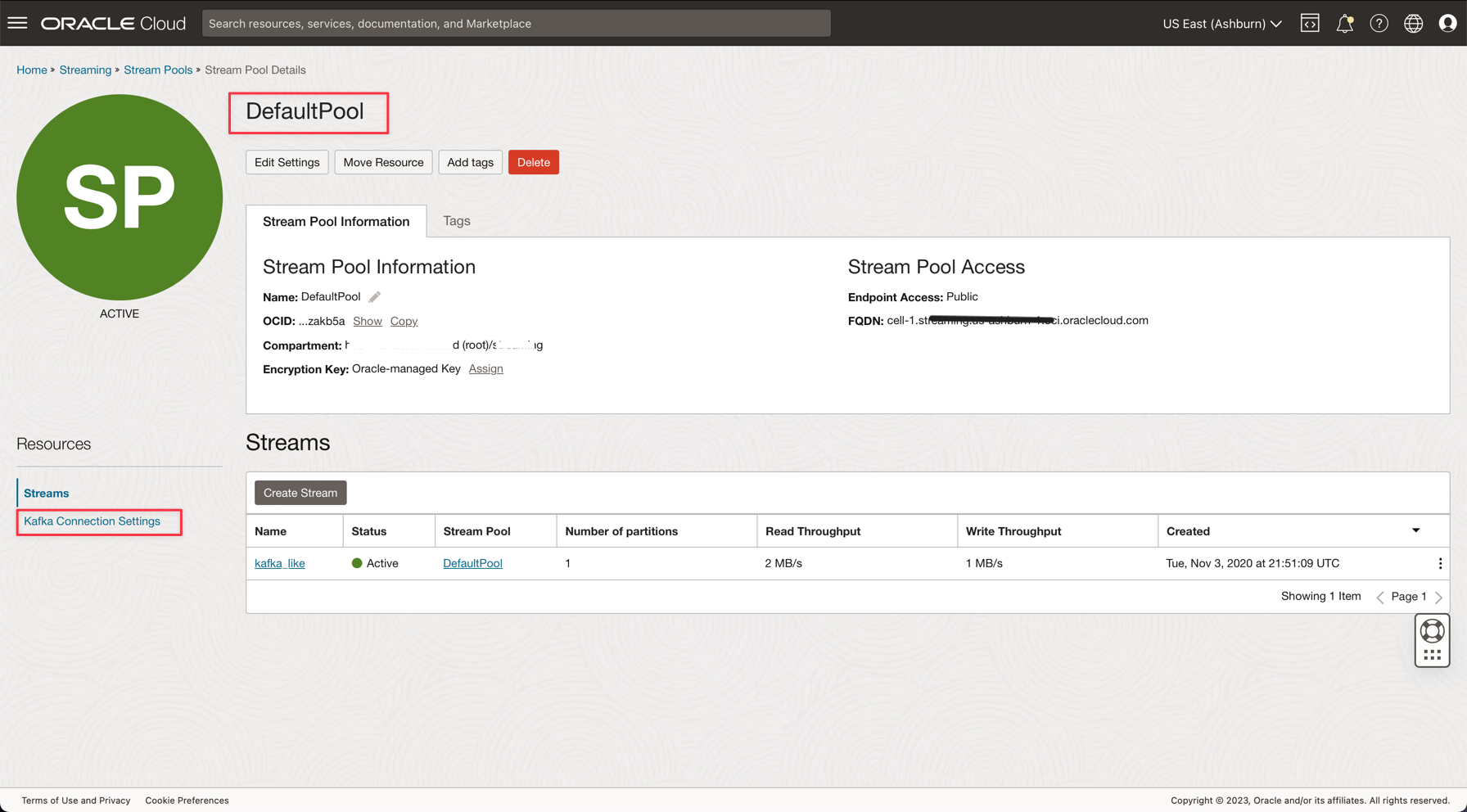Click the Create Stream button
The height and width of the screenshot is (812, 1467).
[x=300, y=493]
